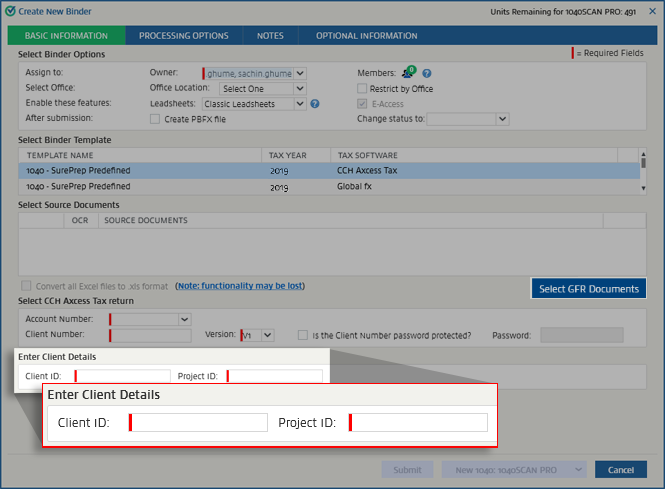
Task: Open the Members icon
Action: (x=409, y=72)
